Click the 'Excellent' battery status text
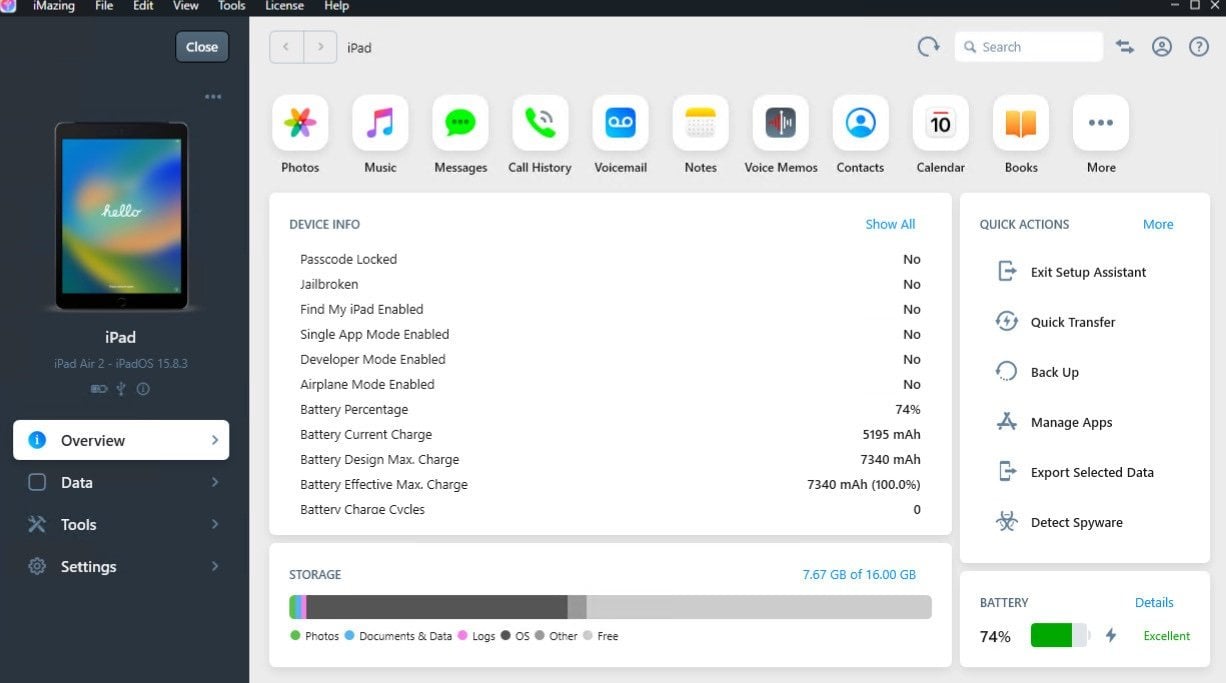1226x683 pixels. [1167, 635]
